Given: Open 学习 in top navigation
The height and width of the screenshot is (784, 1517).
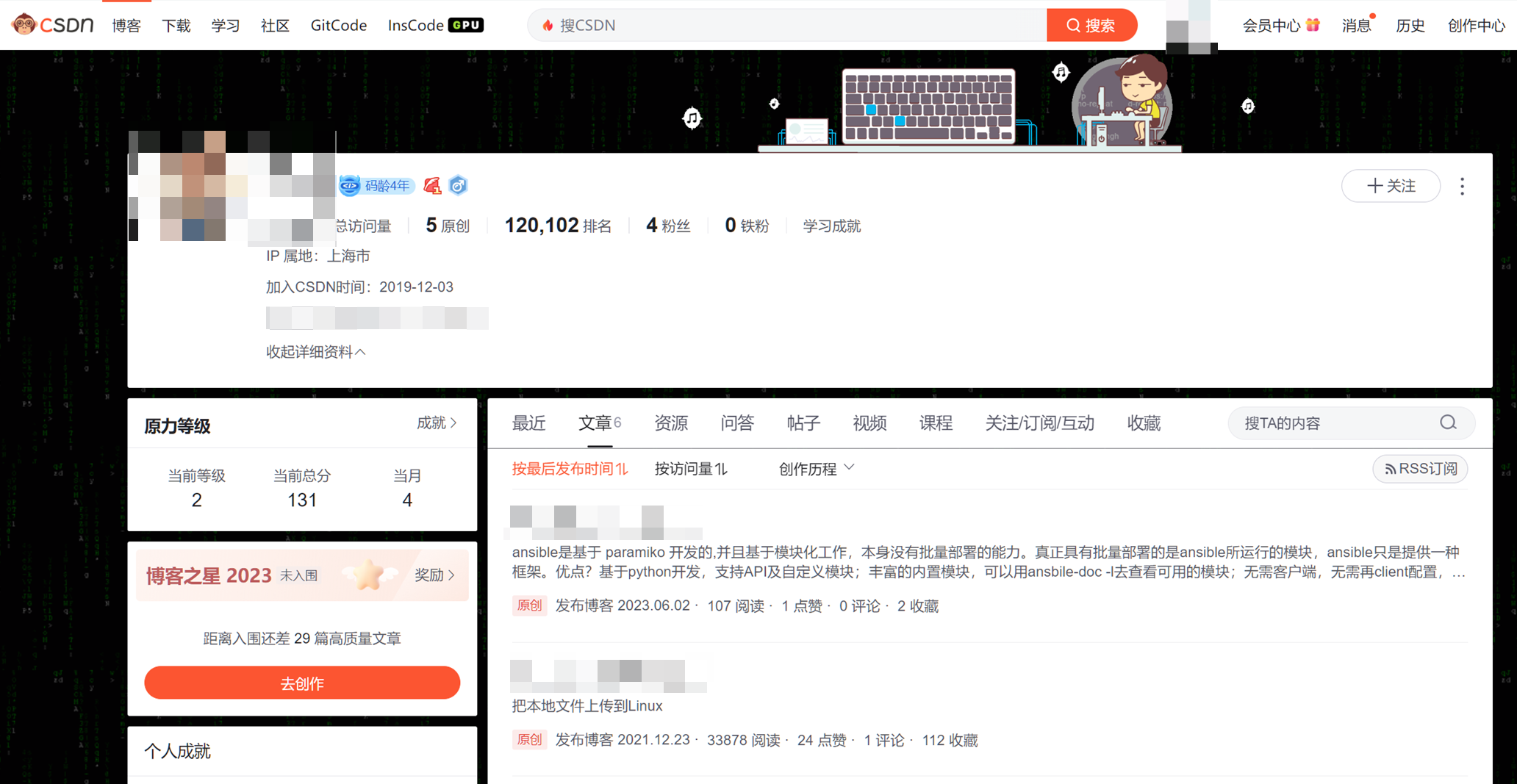Looking at the screenshot, I should 226,26.
